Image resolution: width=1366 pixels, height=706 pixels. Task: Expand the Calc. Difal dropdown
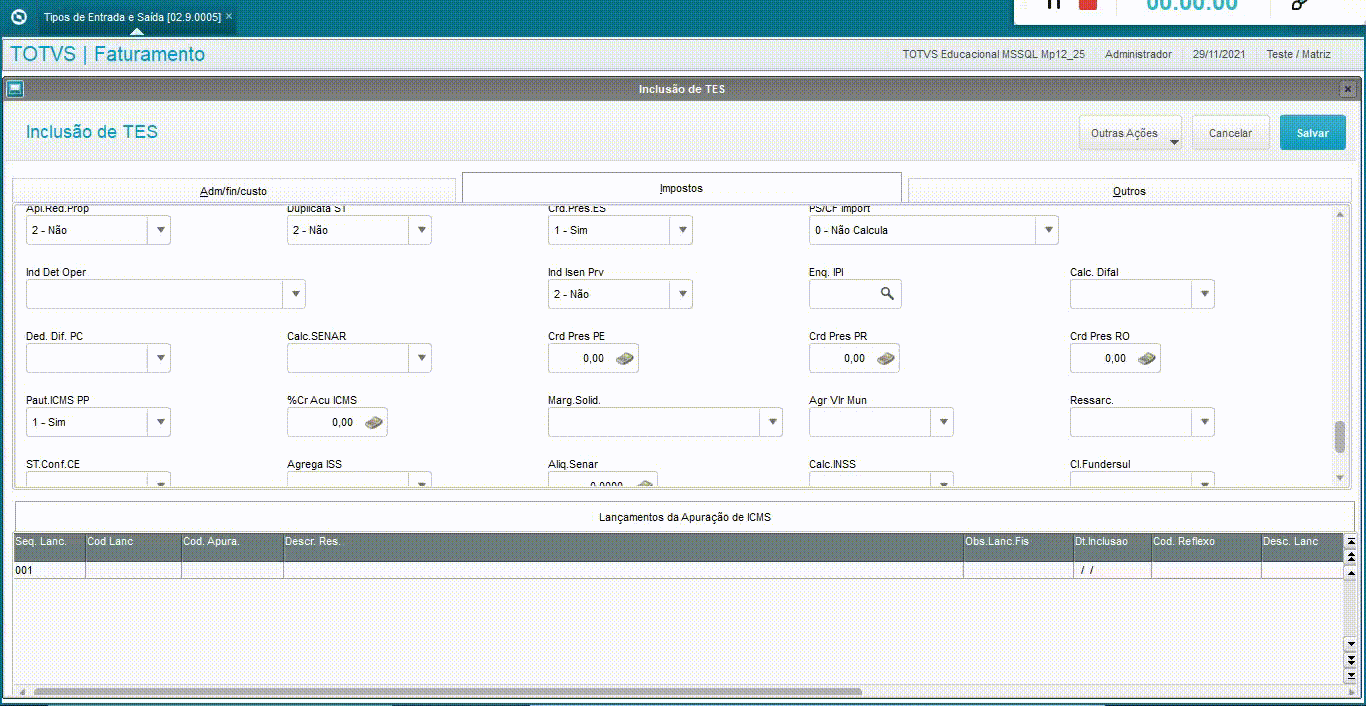pos(1204,294)
